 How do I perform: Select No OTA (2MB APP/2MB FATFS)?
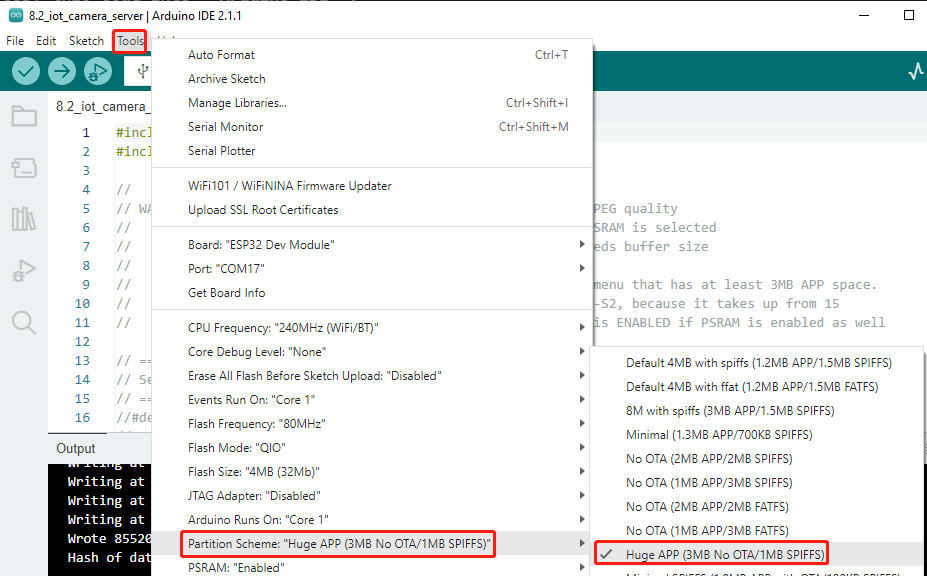(x=757, y=507)
